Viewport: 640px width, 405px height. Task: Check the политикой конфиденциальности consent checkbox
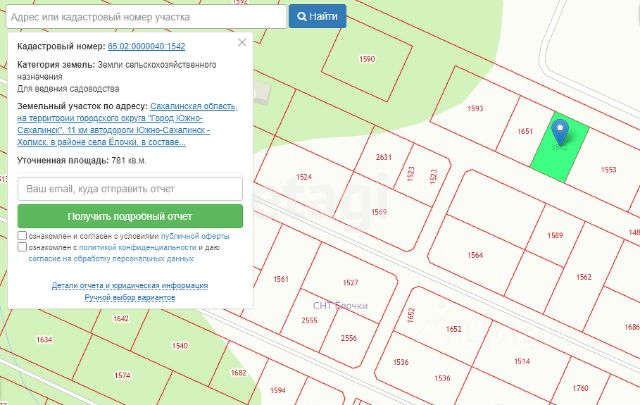pos(22,247)
